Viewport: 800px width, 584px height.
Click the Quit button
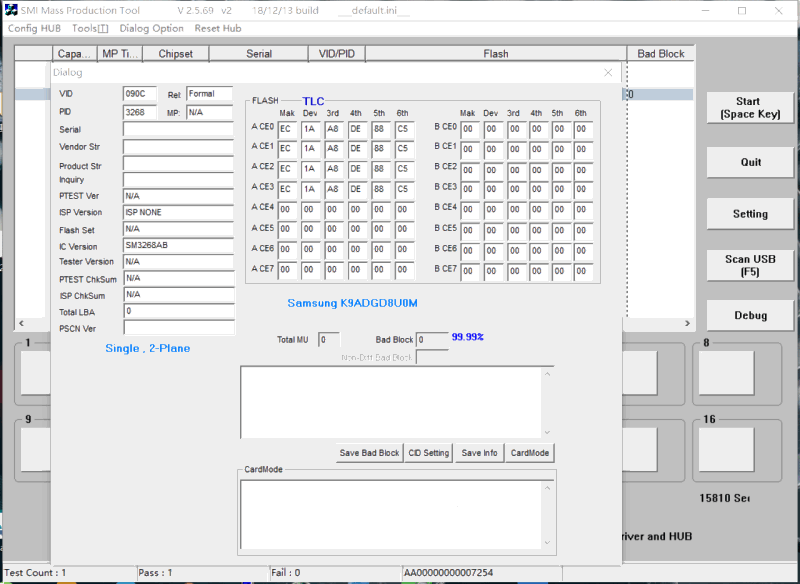(x=750, y=162)
